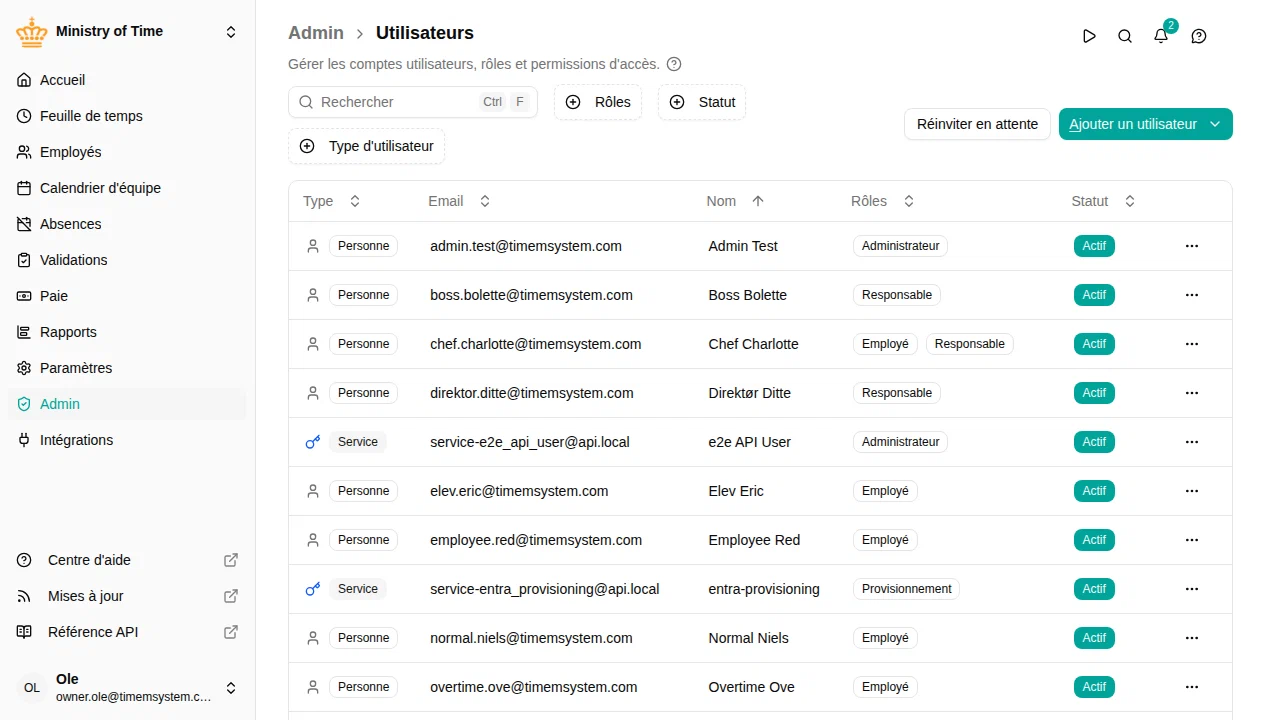Open row actions for e2e API User
Viewport: 1280px width, 720px height.
(1191, 442)
